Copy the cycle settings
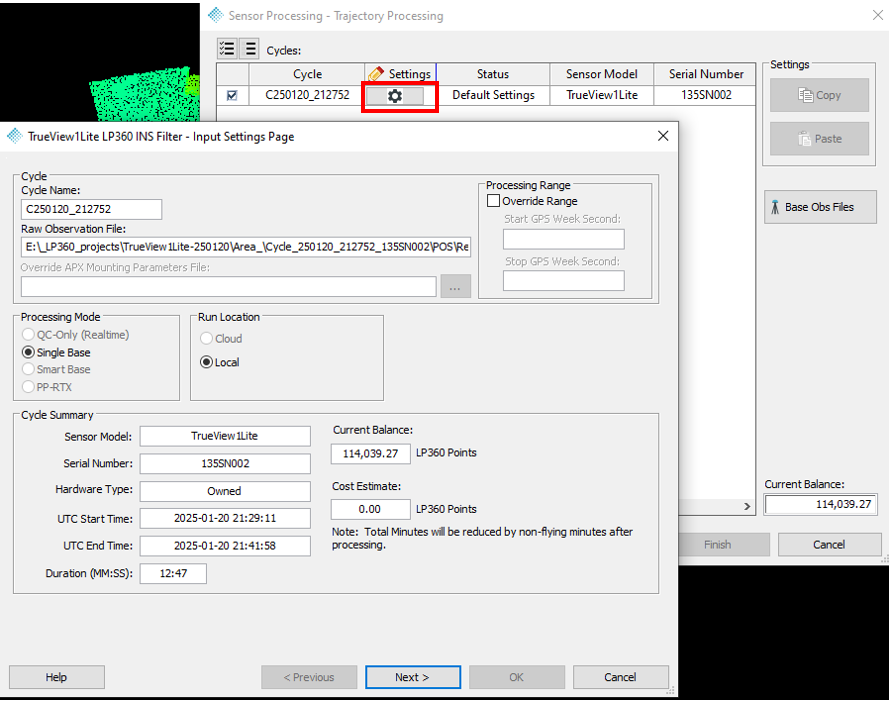This screenshot has height=701, width=889. (819, 95)
